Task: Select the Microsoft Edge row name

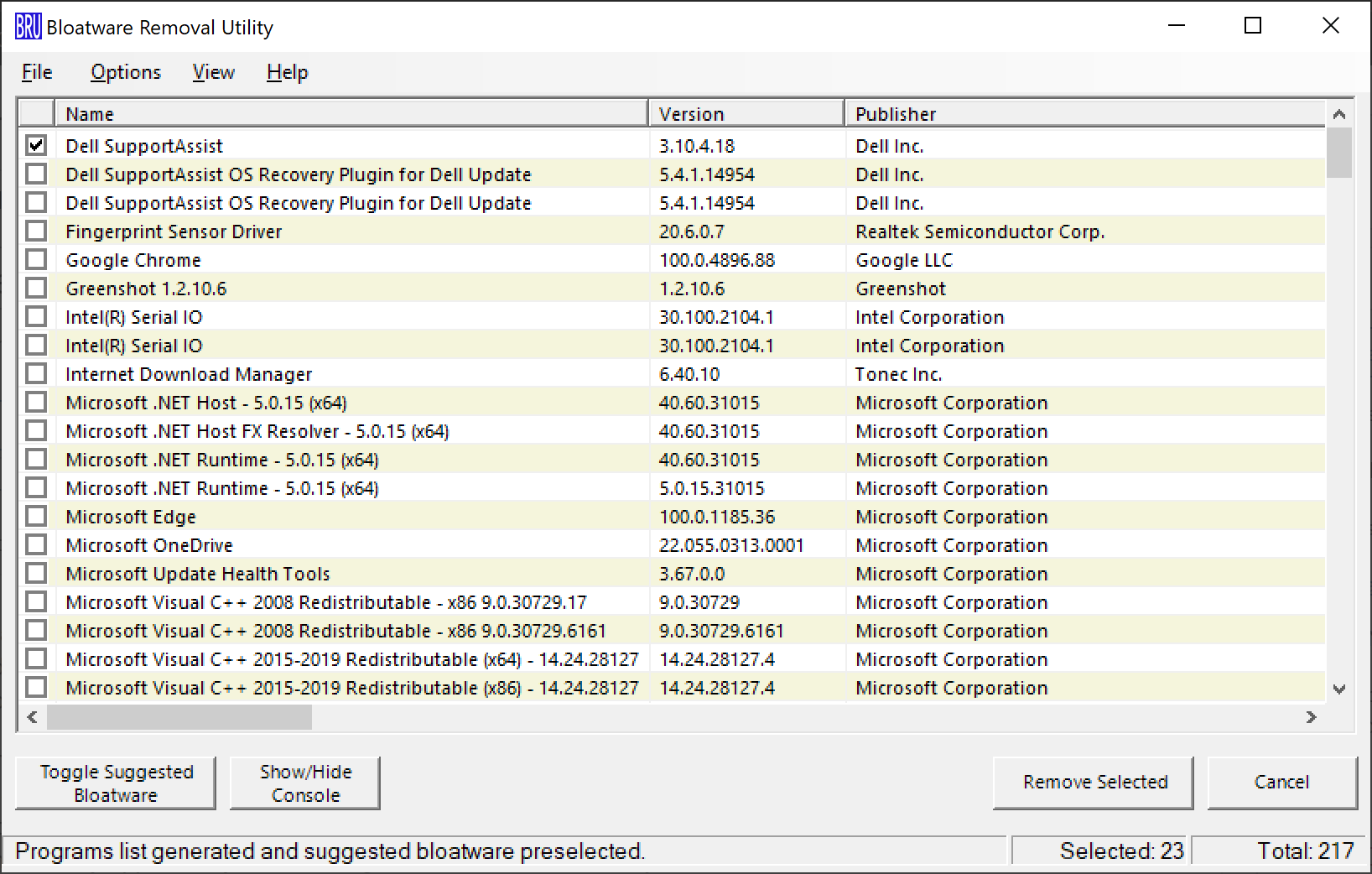Action: pos(131,517)
